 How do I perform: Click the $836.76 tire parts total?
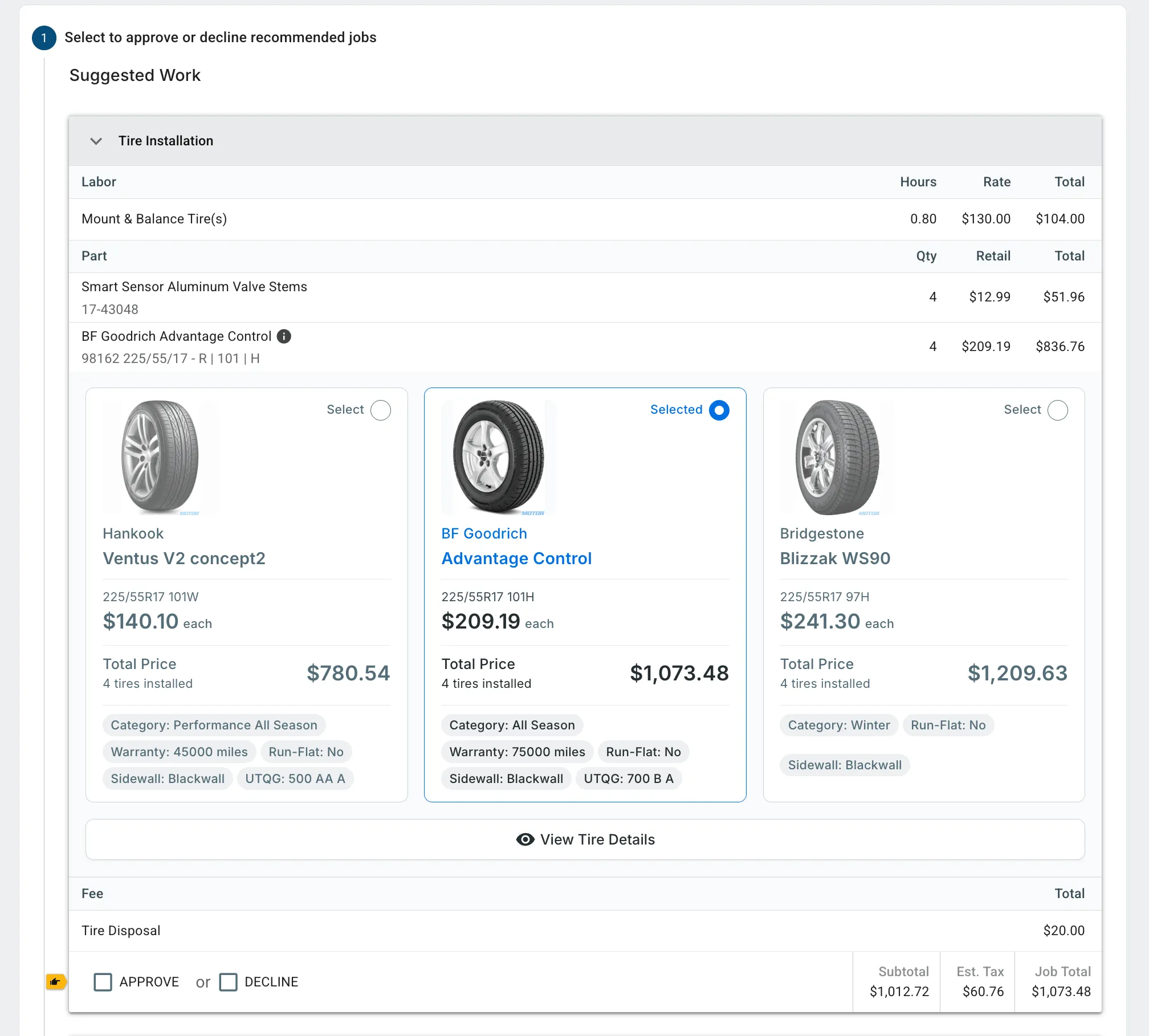click(1060, 346)
